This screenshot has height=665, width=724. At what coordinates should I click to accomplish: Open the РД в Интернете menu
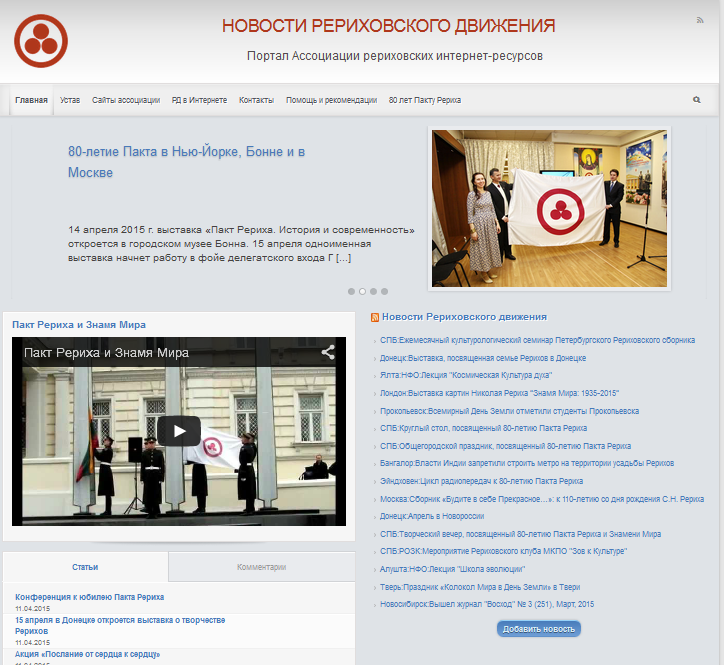pyautogui.click(x=199, y=100)
